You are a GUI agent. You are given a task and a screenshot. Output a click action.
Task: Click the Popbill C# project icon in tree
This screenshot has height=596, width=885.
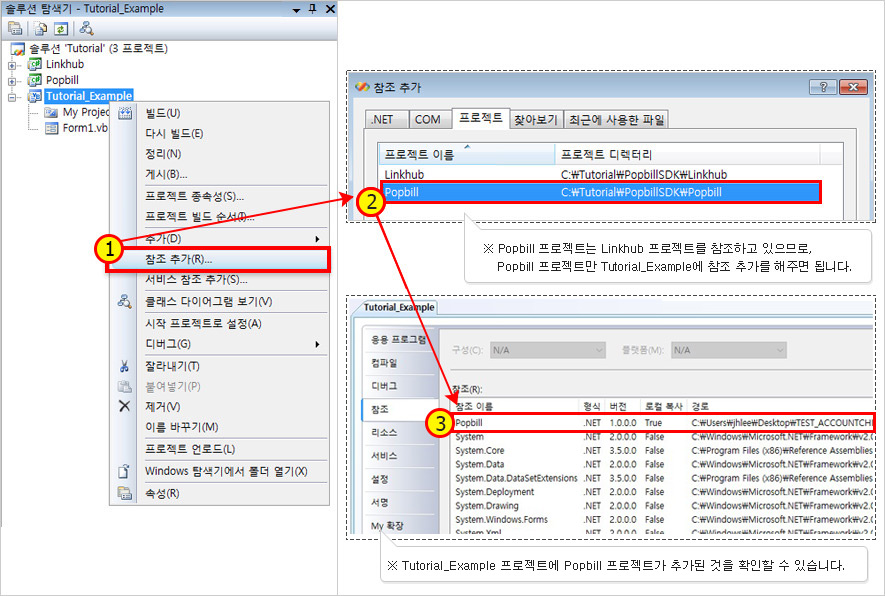[34, 80]
